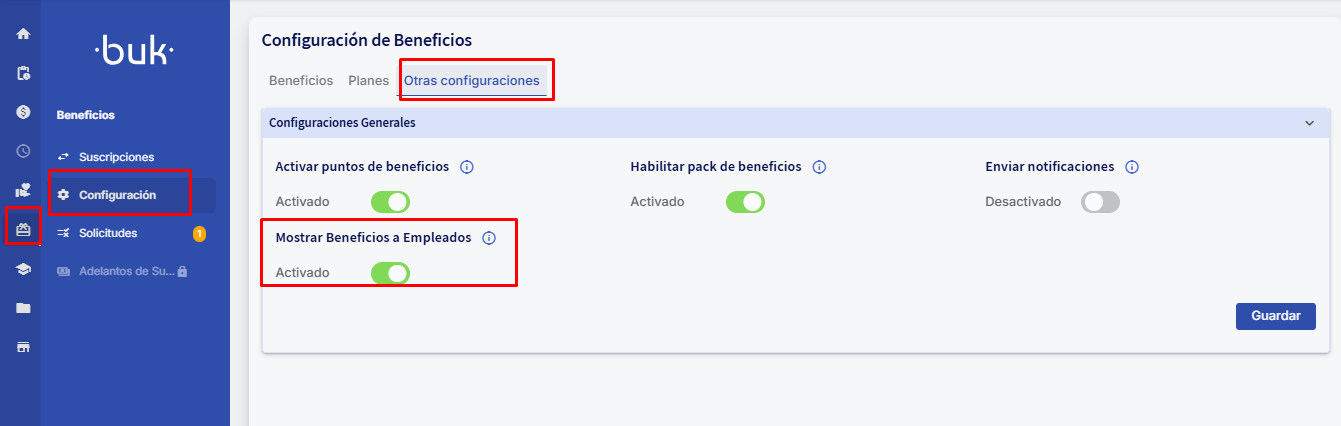Select the clock attendance icon
Viewport: 1341px width, 426px height.
(x=23, y=151)
